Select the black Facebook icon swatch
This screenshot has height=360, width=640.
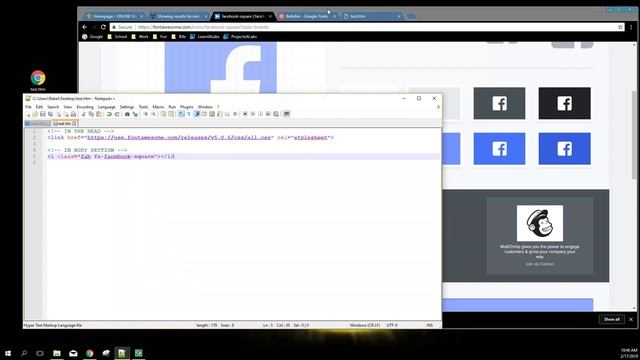[x=564, y=103]
